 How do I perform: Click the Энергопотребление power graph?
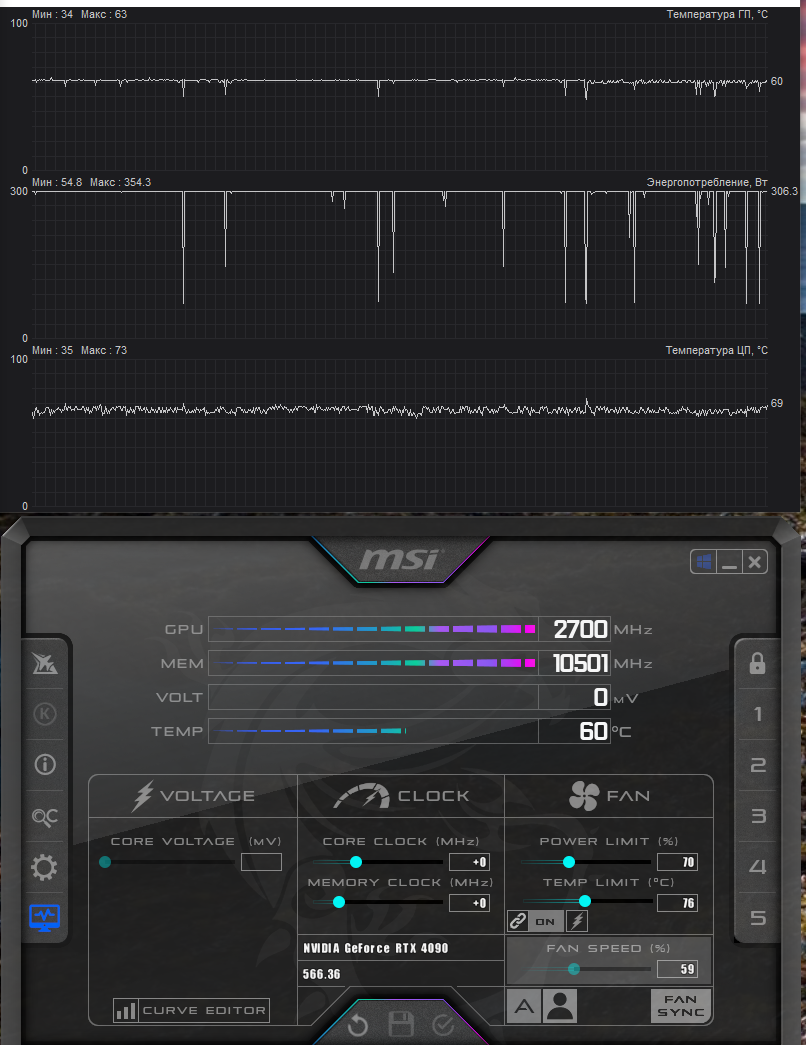(x=400, y=265)
